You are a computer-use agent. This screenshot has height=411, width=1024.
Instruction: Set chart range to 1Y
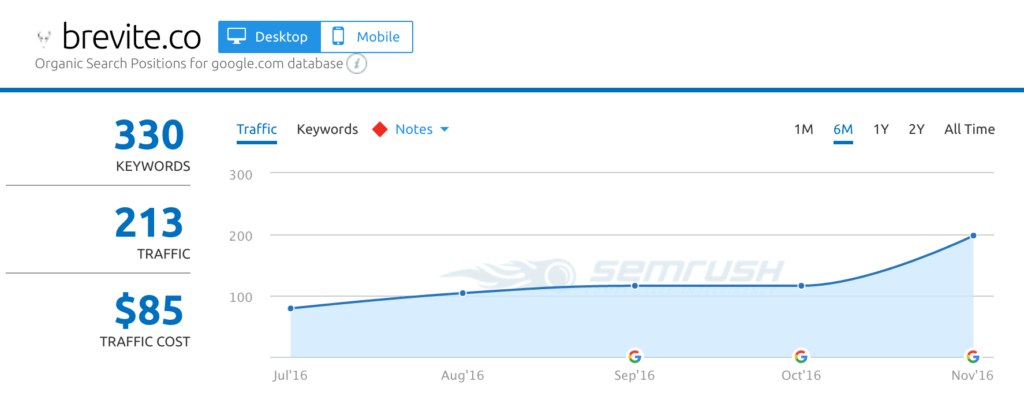click(x=881, y=129)
